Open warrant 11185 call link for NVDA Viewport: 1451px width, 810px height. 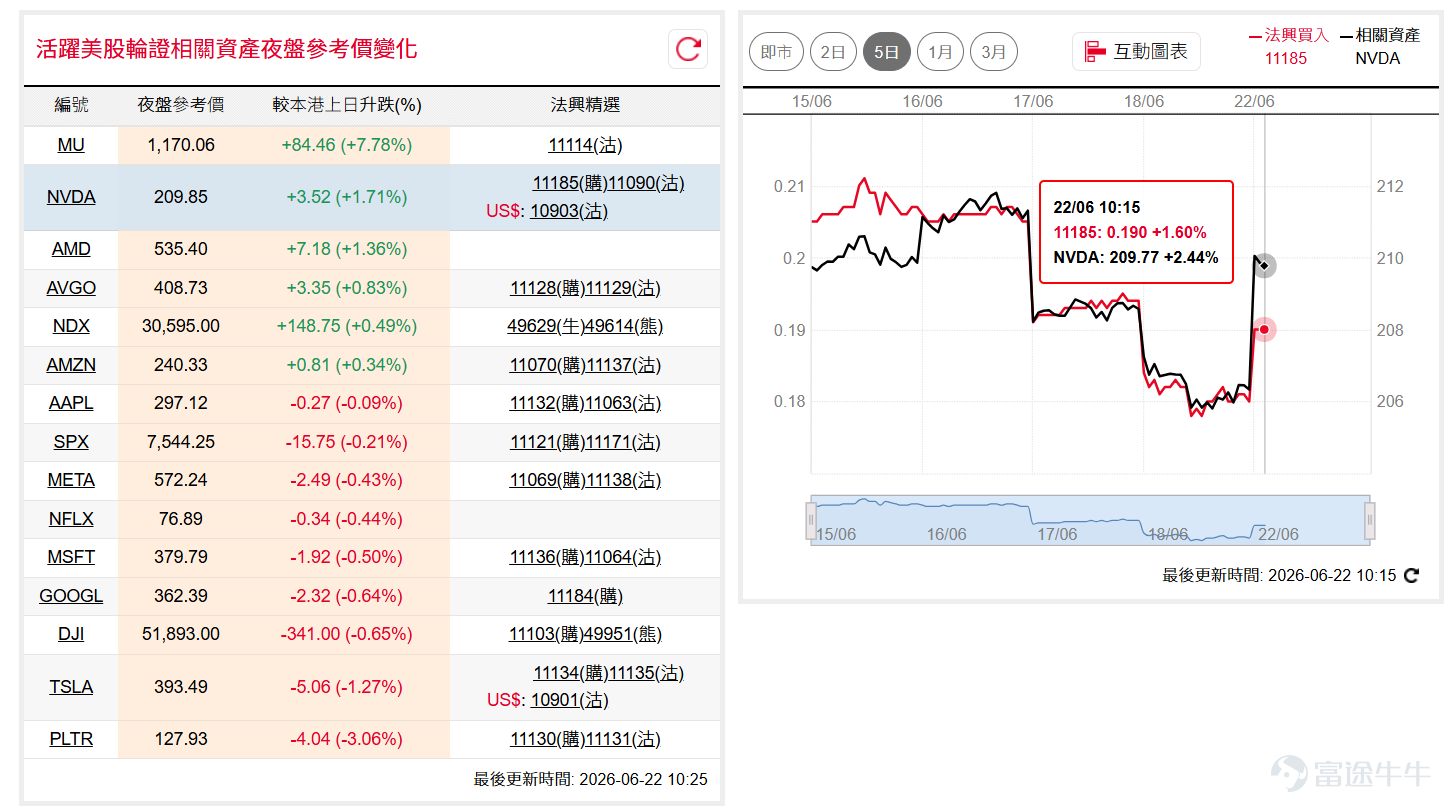click(571, 183)
